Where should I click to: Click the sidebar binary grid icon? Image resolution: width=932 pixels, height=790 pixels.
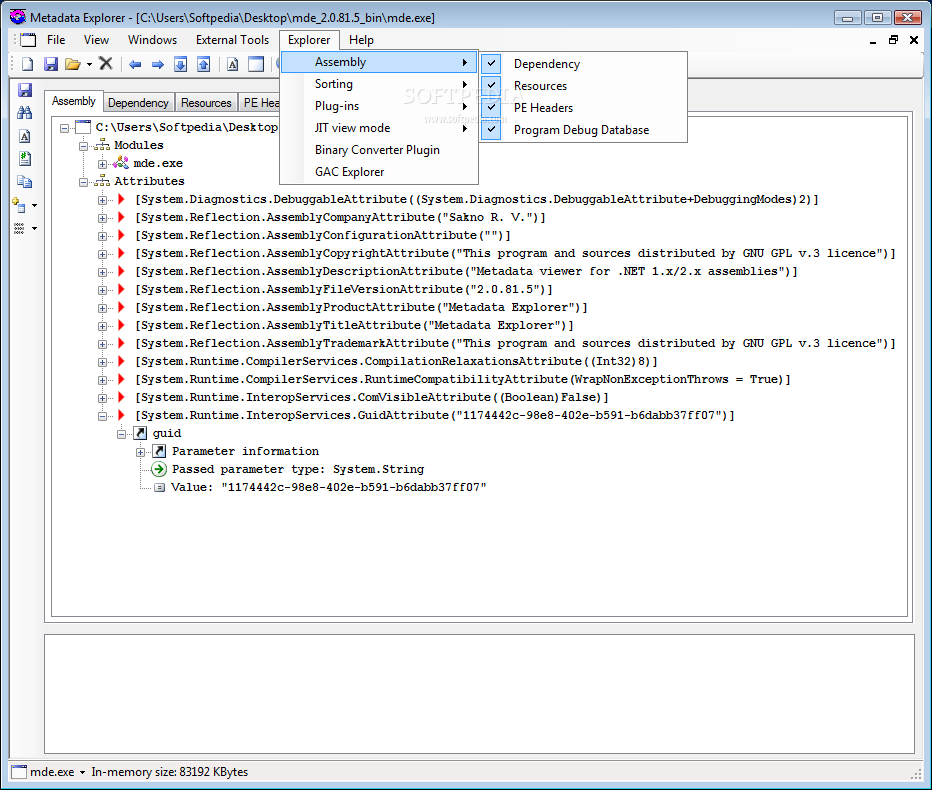pyautogui.click(x=19, y=228)
